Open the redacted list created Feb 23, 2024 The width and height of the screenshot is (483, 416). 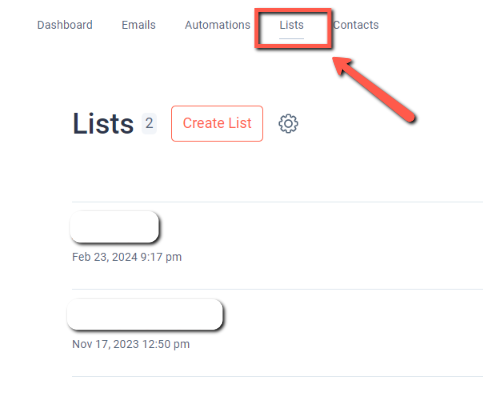[114, 227]
